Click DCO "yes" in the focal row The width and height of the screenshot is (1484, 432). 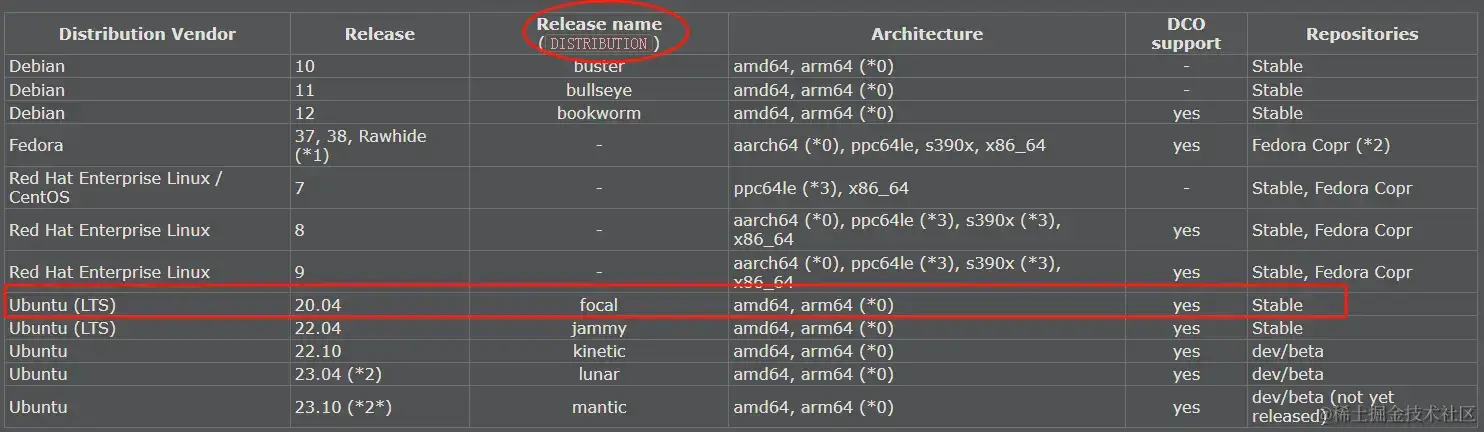pyautogui.click(x=1186, y=306)
